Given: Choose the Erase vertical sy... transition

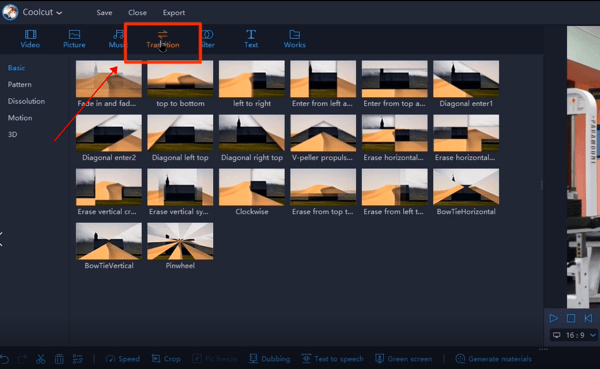Looking at the screenshot, I should pyautogui.click(x=180, y=192).
